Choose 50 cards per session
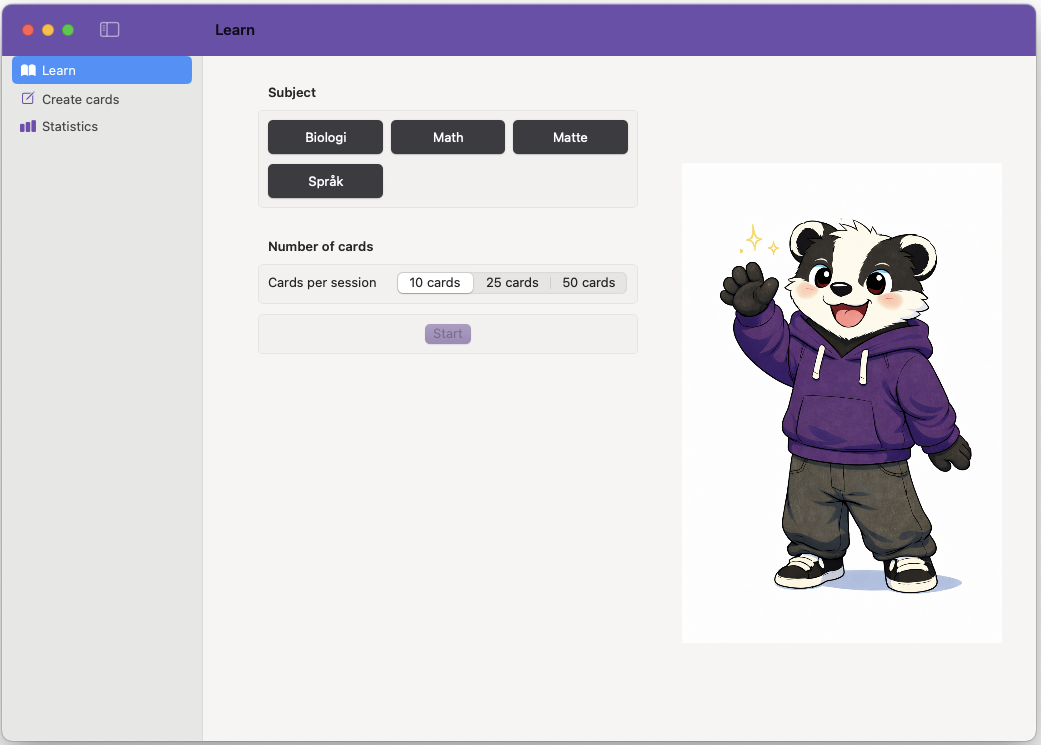This screenshot has height=745, width=1041. (588, 283)
